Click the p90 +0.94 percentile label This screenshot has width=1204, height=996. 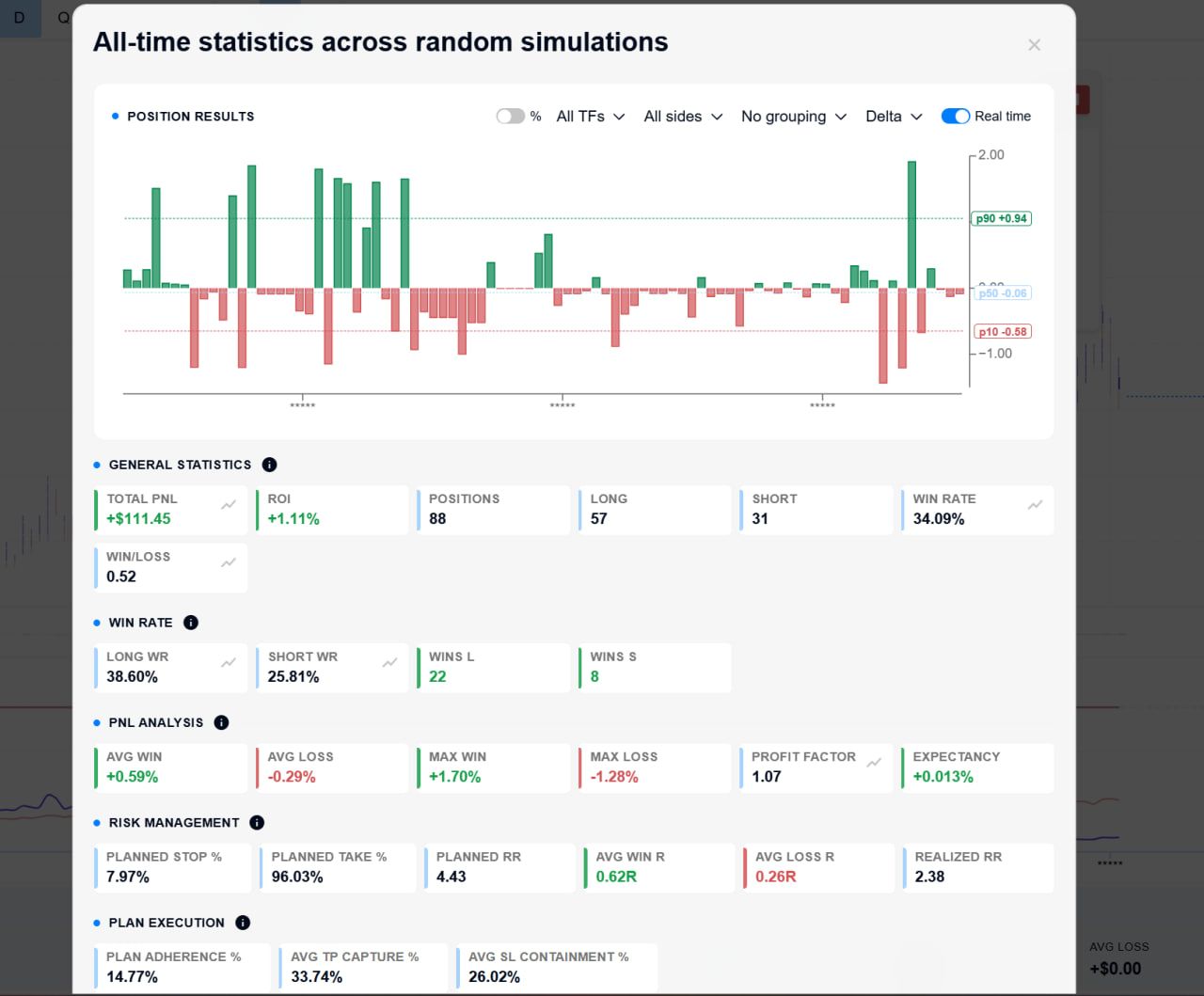(x=1002, y=218)
